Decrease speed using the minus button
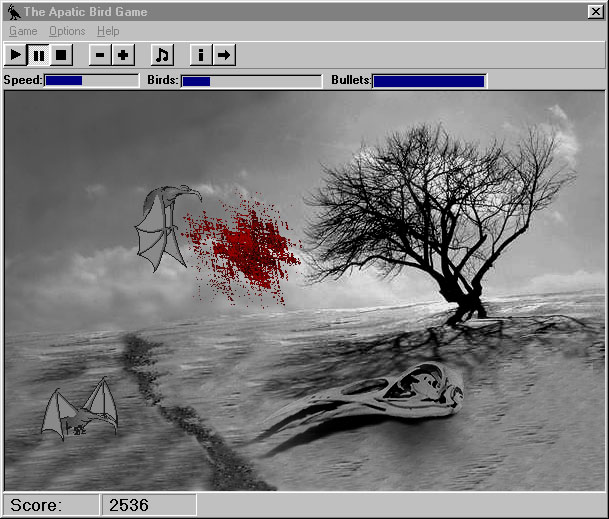This screenshot has height=519, width=609. [100, 55]
